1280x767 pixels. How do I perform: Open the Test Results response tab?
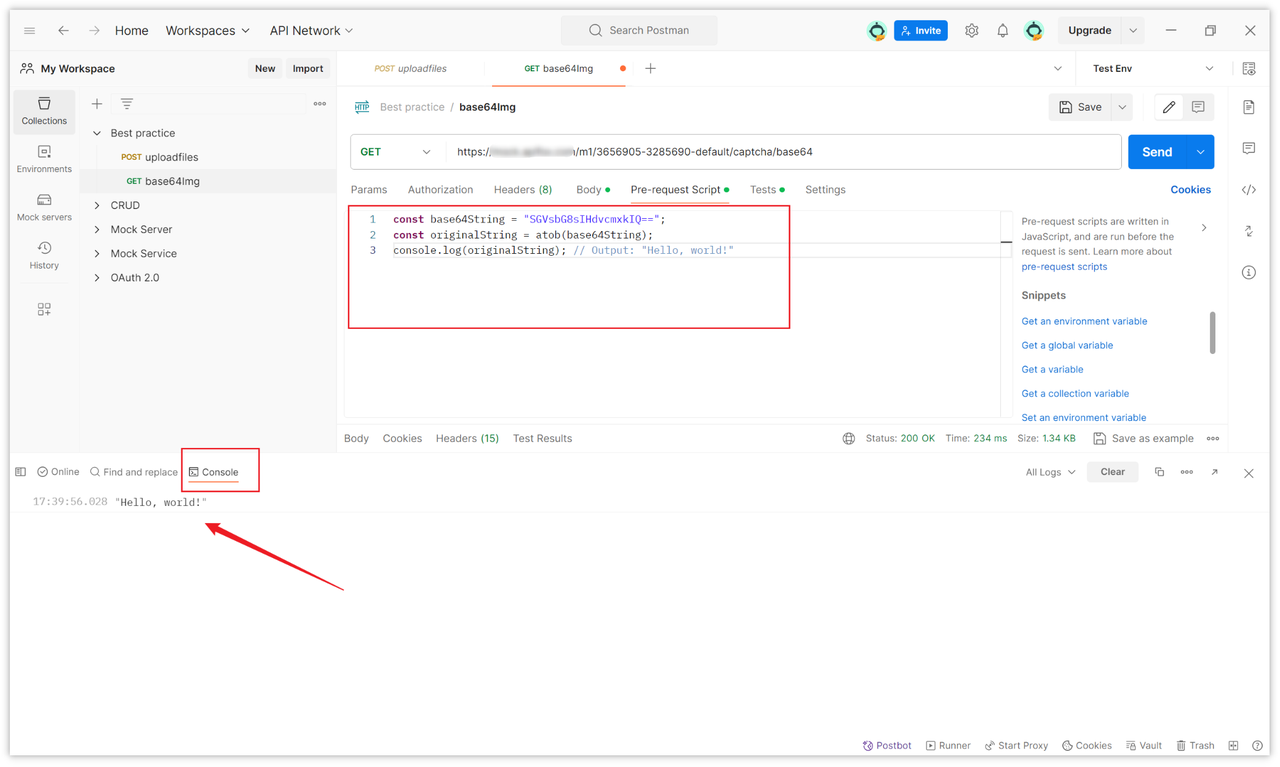(542, 439)
